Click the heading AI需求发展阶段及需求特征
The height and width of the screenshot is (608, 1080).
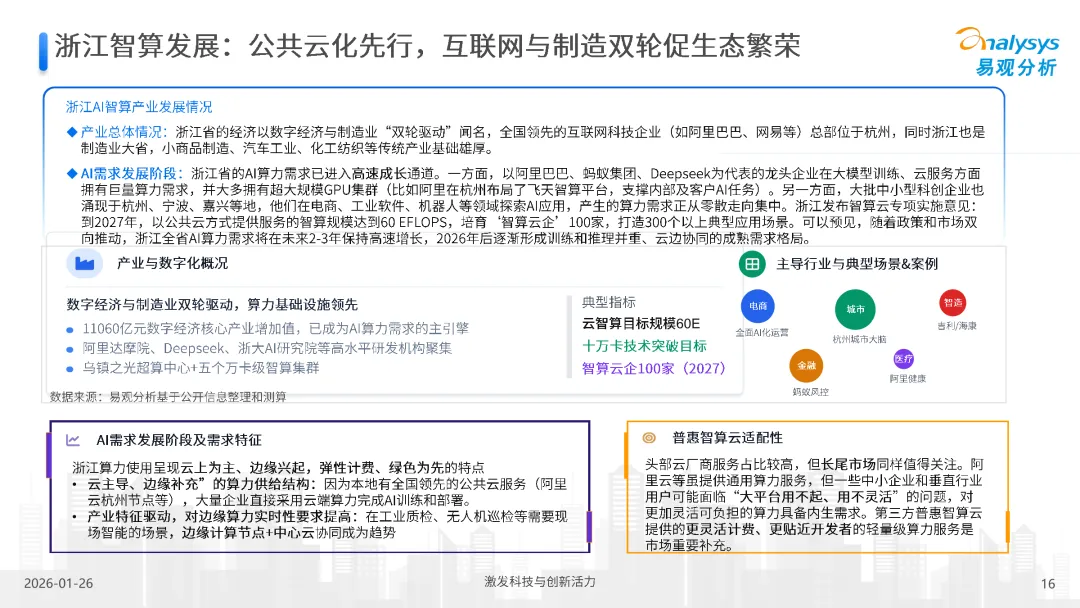179,439
